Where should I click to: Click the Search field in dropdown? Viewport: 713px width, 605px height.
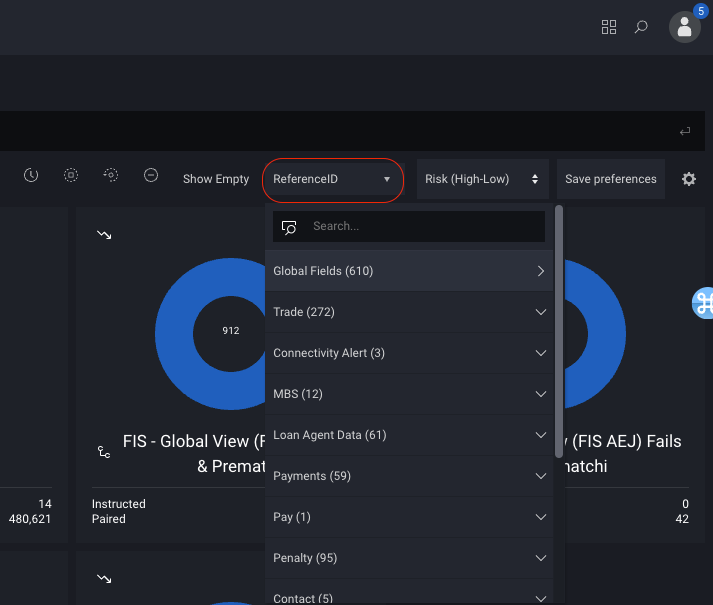click(x=409, y=227)
